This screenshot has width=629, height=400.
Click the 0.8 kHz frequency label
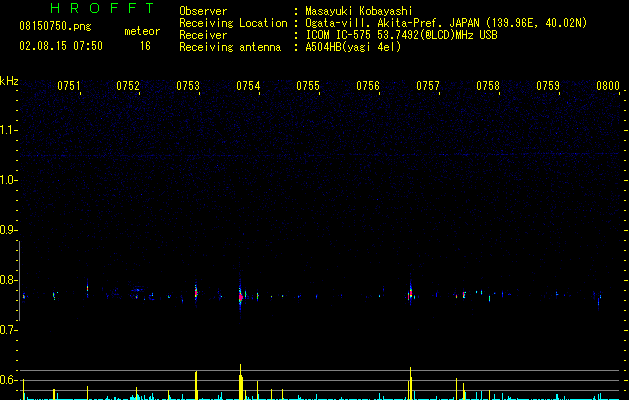pyautogui.click(x=8, y=280)
